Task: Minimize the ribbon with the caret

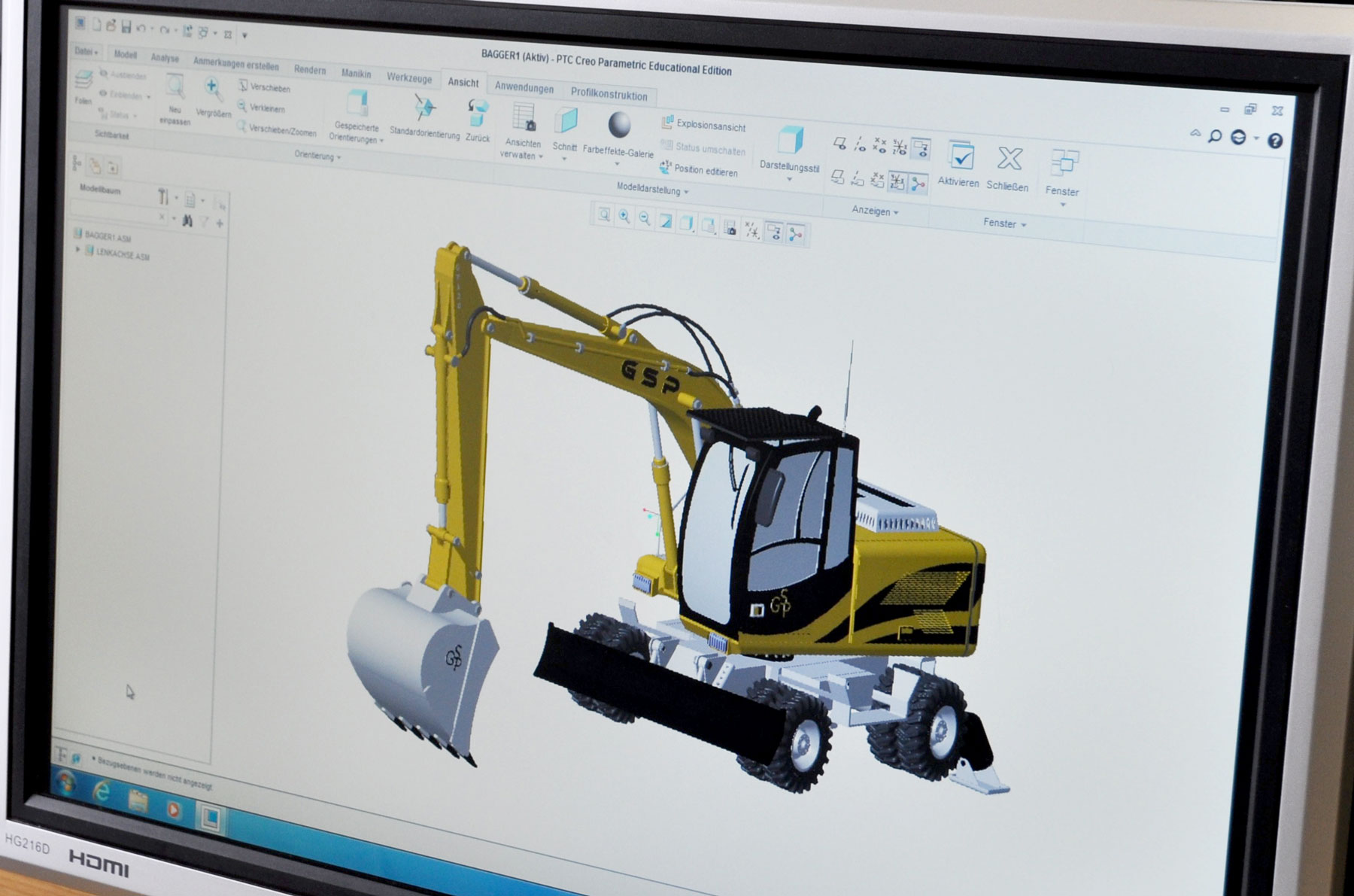Action: click(1195, 133)
